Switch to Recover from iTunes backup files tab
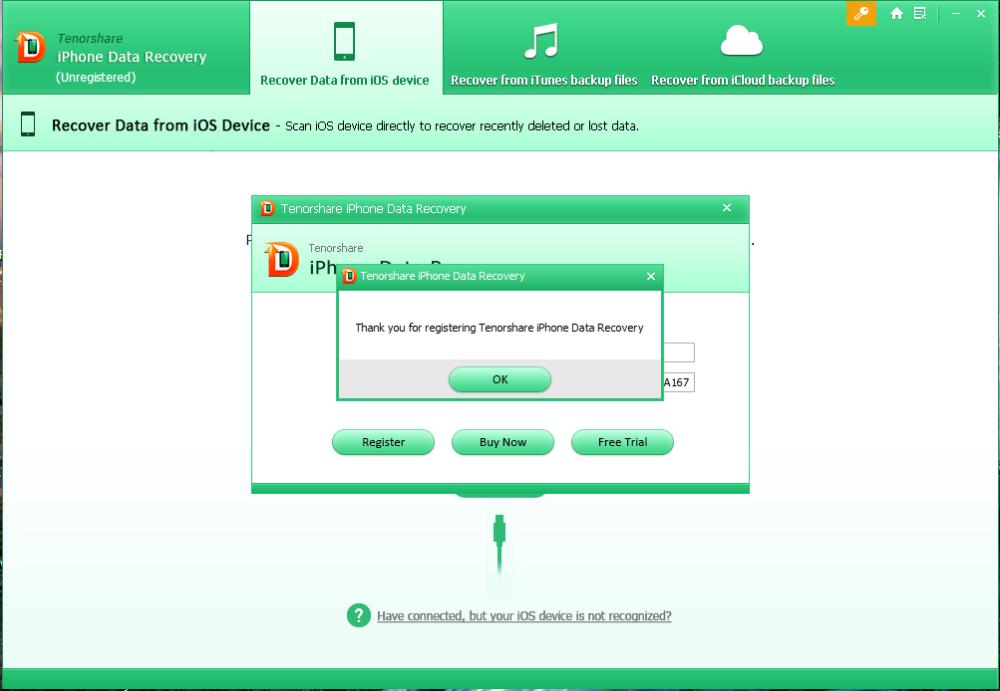 pos(544,48)
